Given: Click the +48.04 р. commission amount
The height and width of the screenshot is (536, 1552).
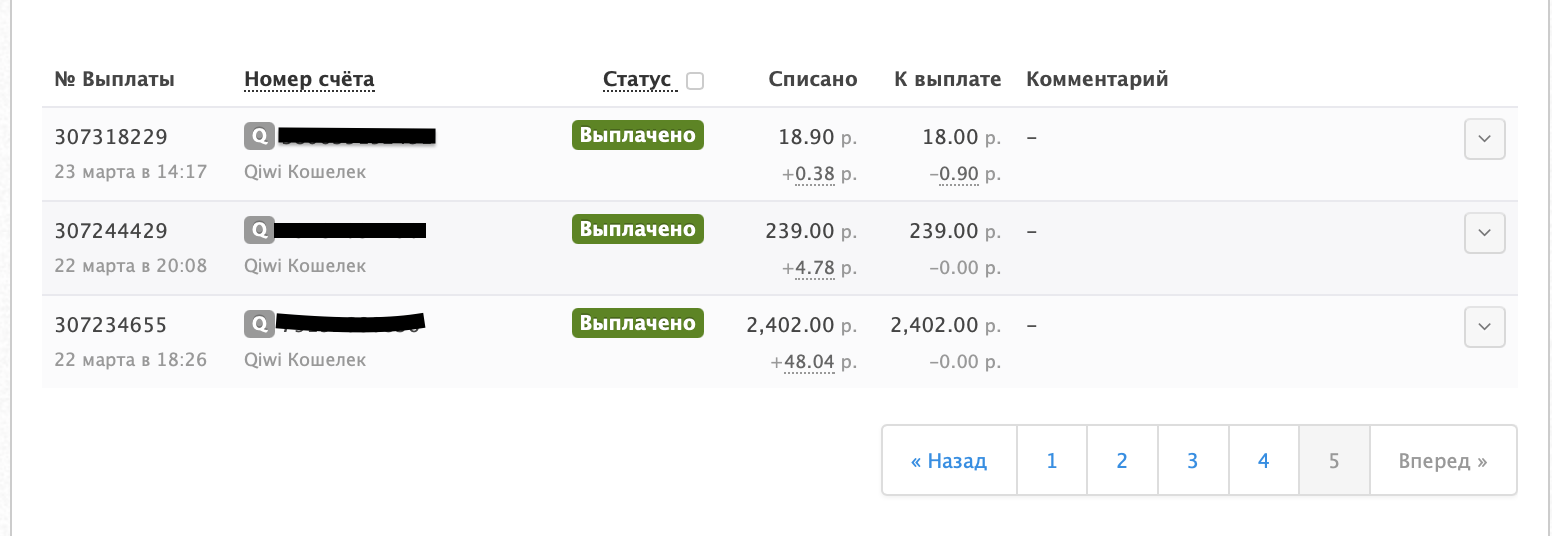Looking at the screenshot, I should [813, 361].
